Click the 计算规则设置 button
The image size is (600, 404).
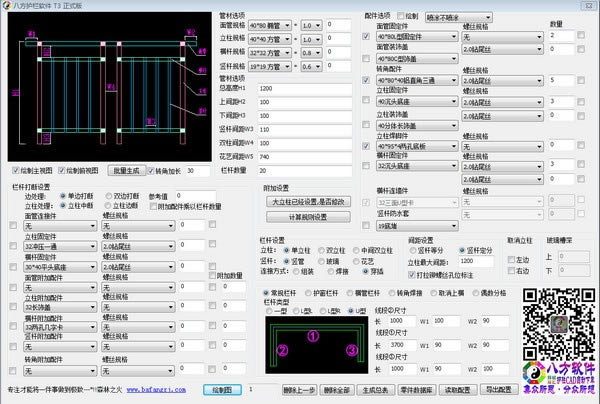[298, 217]
